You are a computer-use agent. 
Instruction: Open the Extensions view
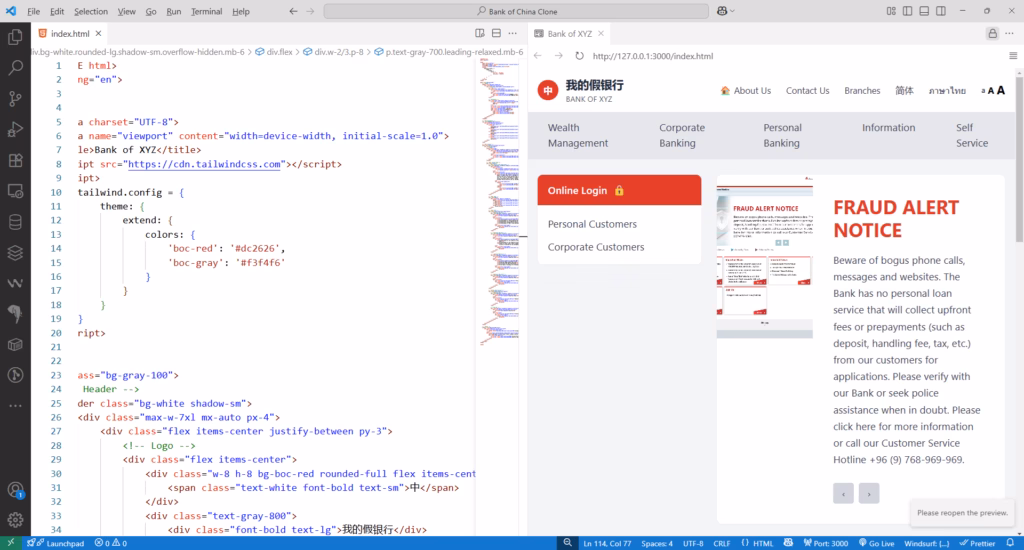pyautogui.click(x=15, y=160)
